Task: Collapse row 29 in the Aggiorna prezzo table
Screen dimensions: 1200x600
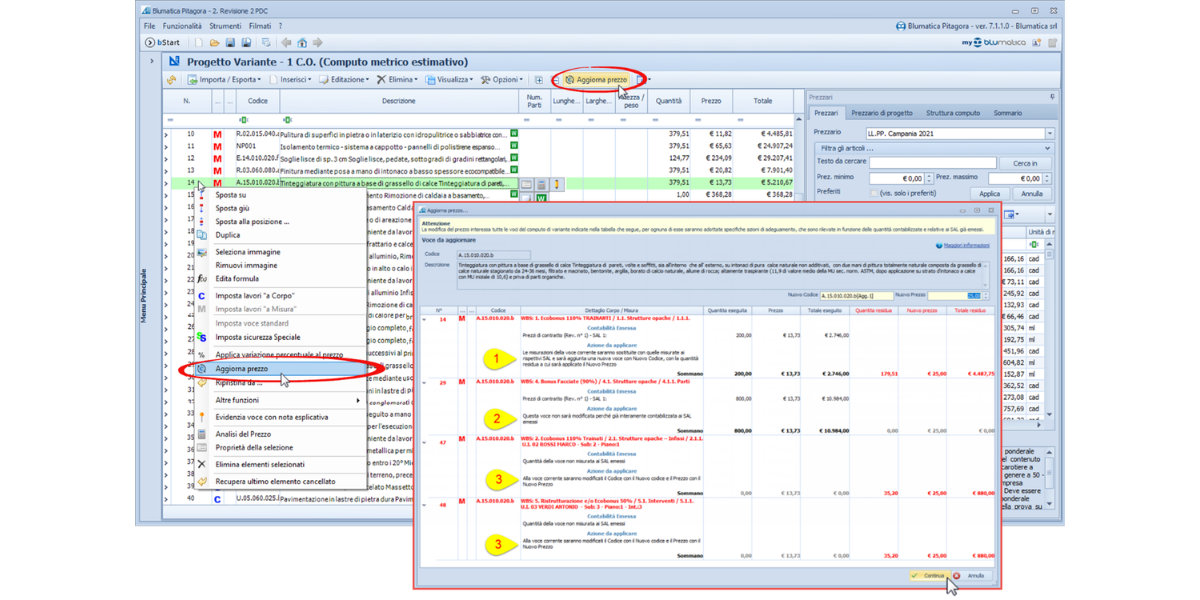Action: (425, 382)
